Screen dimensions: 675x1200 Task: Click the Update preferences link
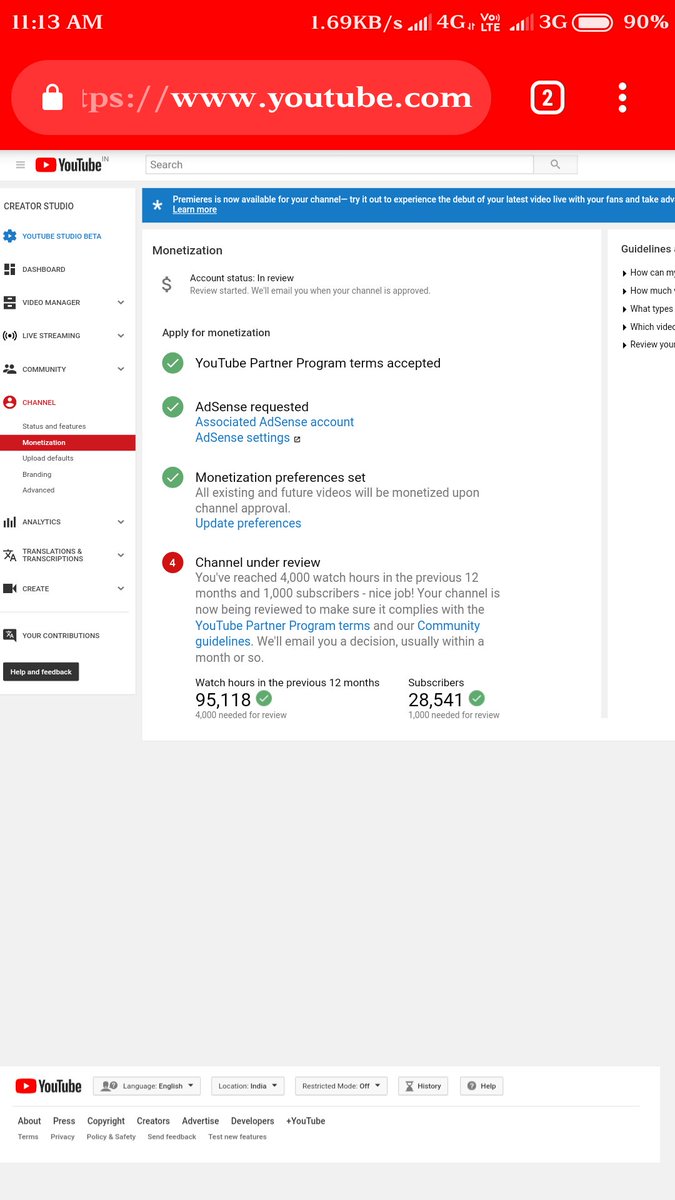point(248,523)
